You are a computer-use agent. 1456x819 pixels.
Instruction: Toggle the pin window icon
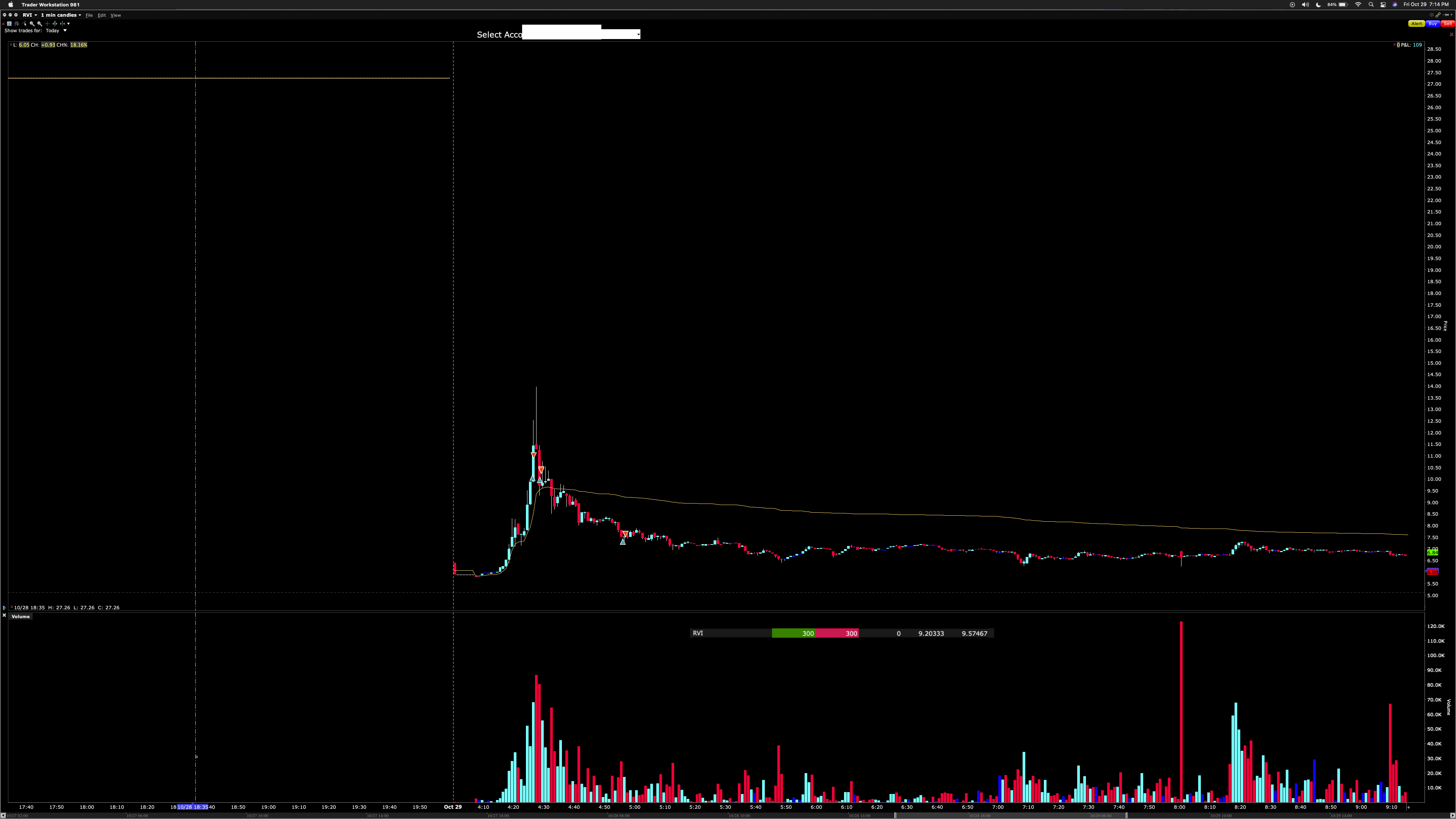[1446, 15]
